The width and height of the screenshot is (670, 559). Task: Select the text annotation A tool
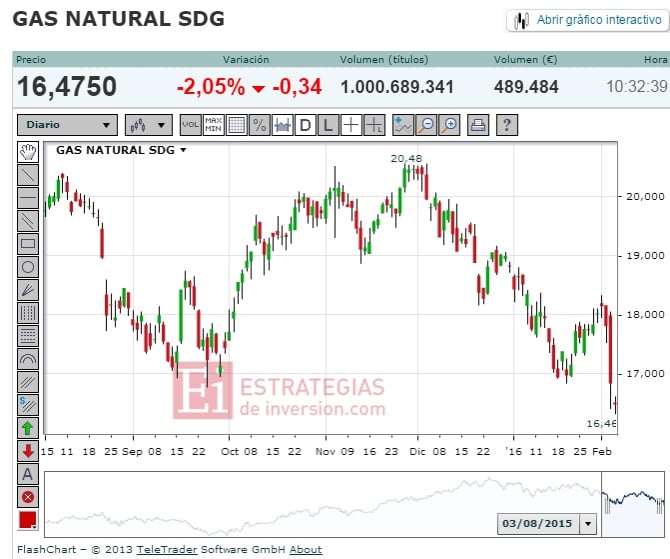[28, 474]
